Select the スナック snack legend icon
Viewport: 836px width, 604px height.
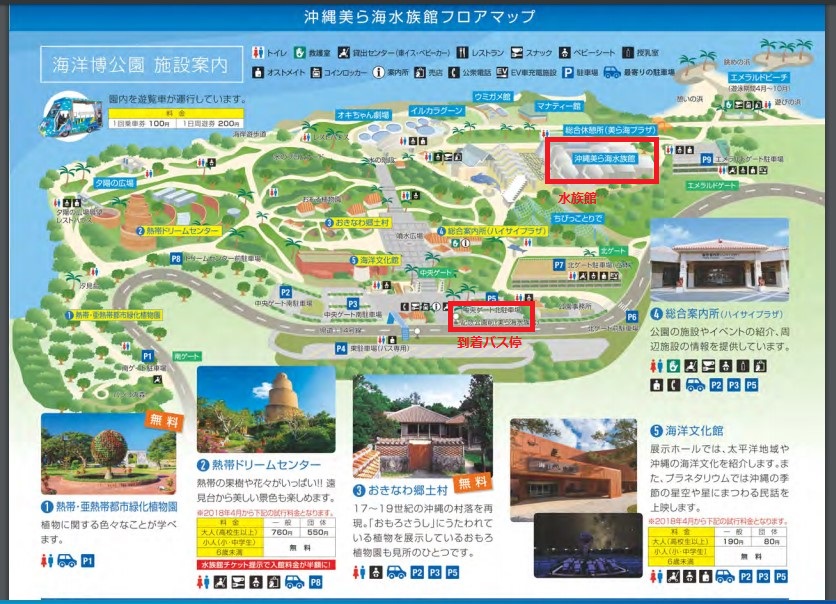pyautogui.click(x=517, y=52)
